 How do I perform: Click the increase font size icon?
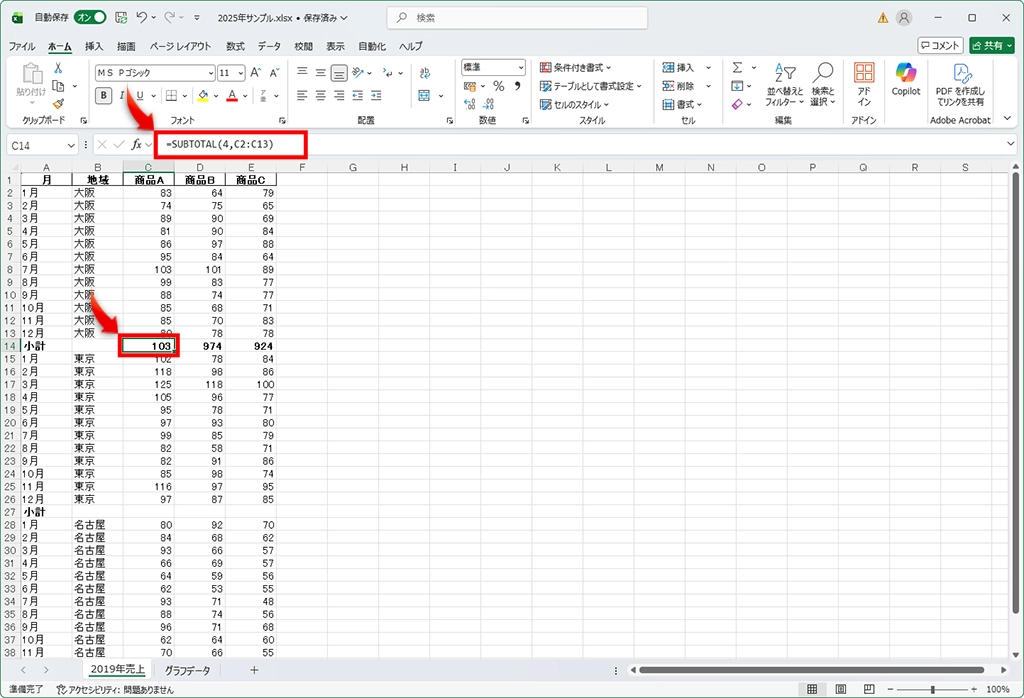(x=256, y=73)
